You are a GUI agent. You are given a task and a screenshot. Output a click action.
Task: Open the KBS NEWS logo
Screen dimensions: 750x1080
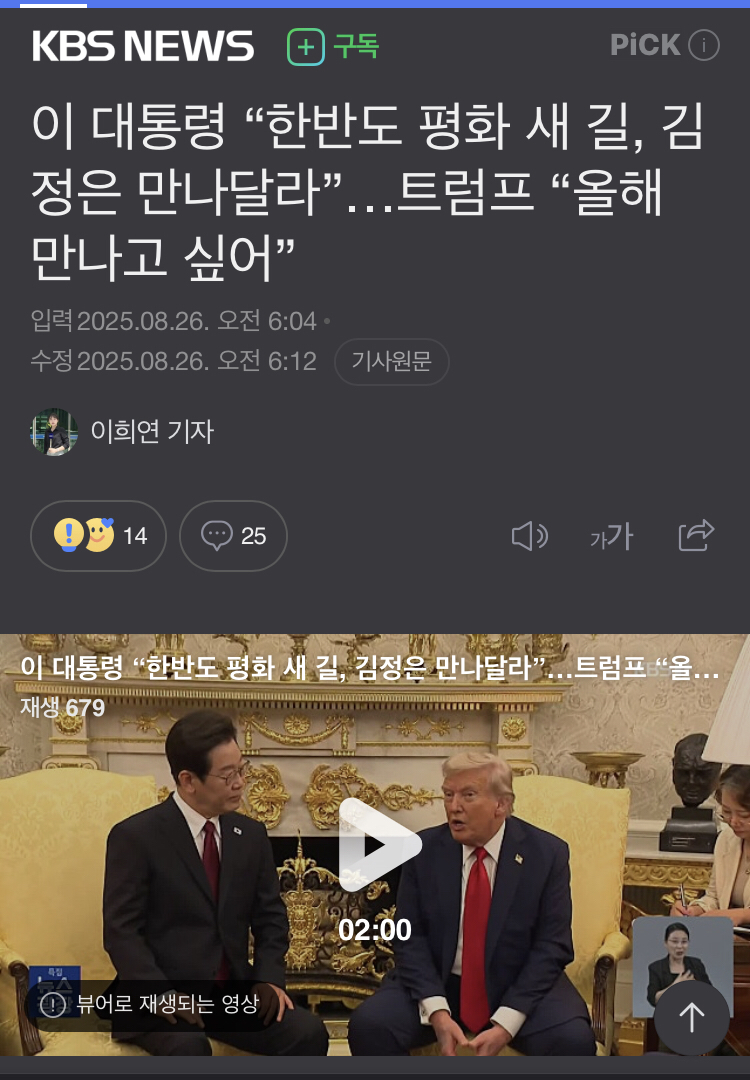tap(143, 46)
